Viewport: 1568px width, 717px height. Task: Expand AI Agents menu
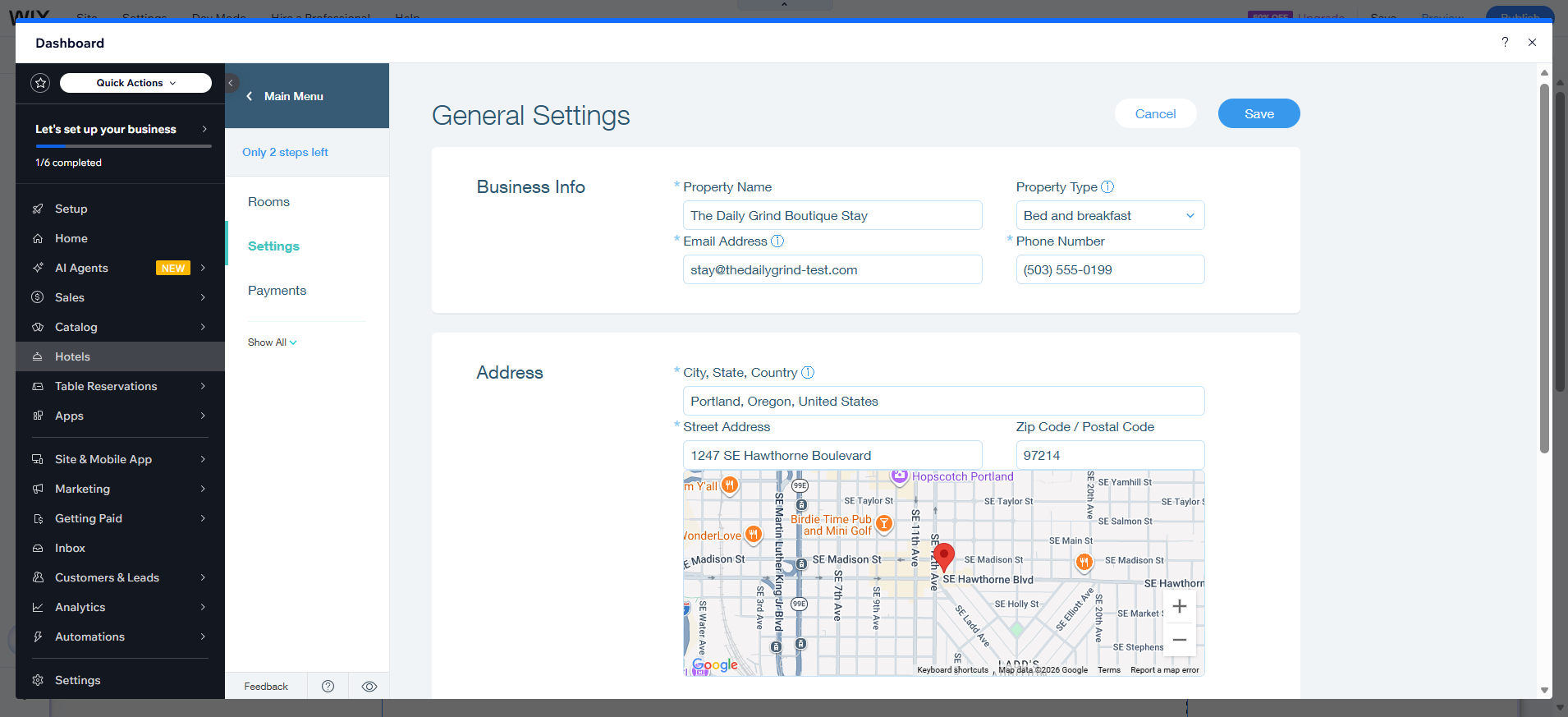120,268
